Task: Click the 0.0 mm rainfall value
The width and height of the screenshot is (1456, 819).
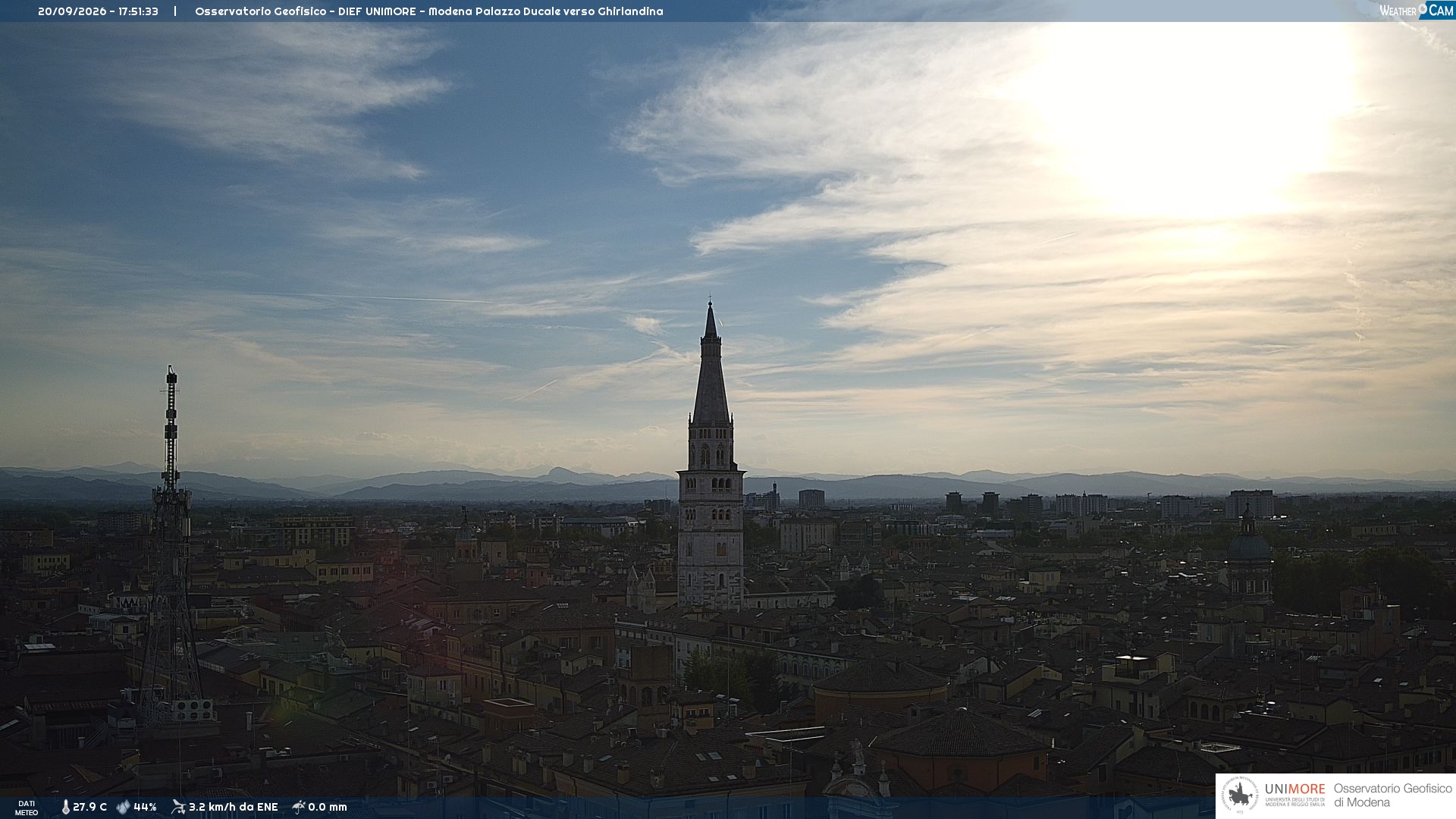Action: pyautogui.click(x=328, y=808)
